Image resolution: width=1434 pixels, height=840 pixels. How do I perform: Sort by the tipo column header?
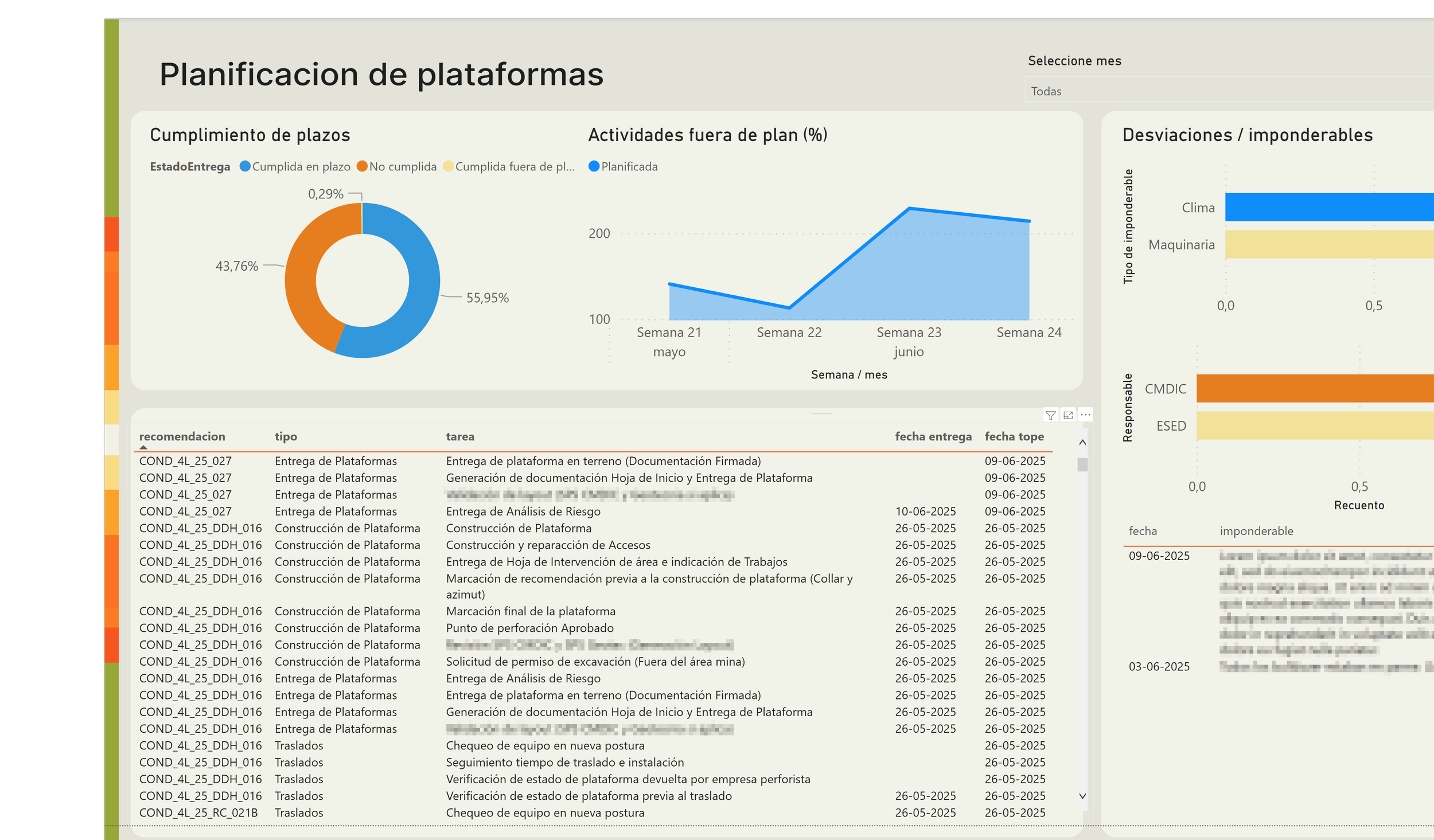click(286, 437)
